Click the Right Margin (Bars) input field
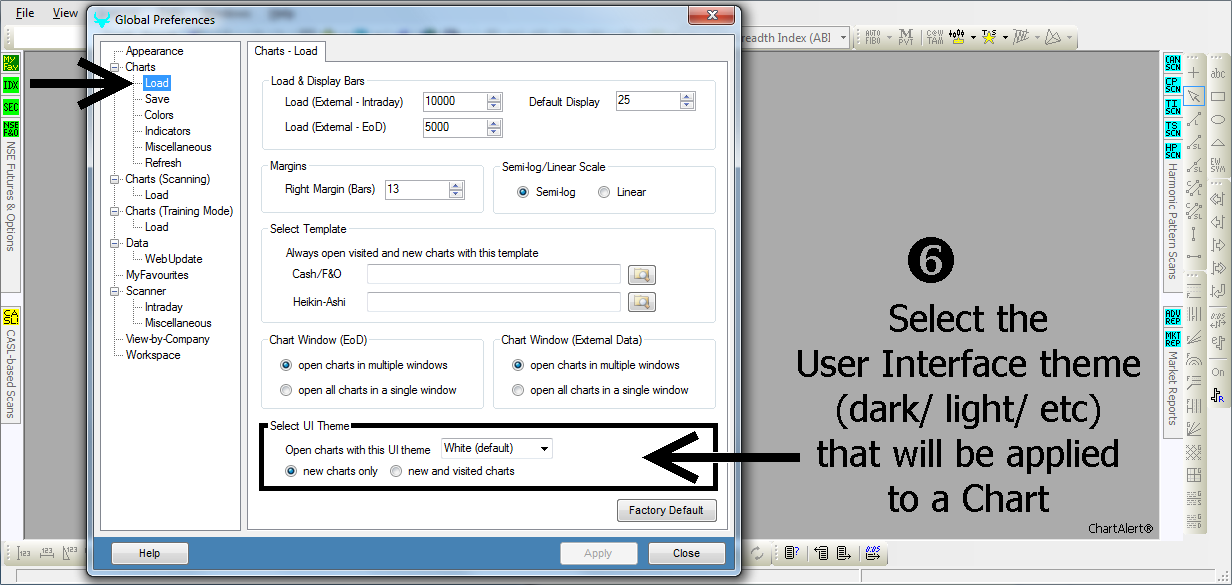Screen dimensions: 1232x585 417,189
